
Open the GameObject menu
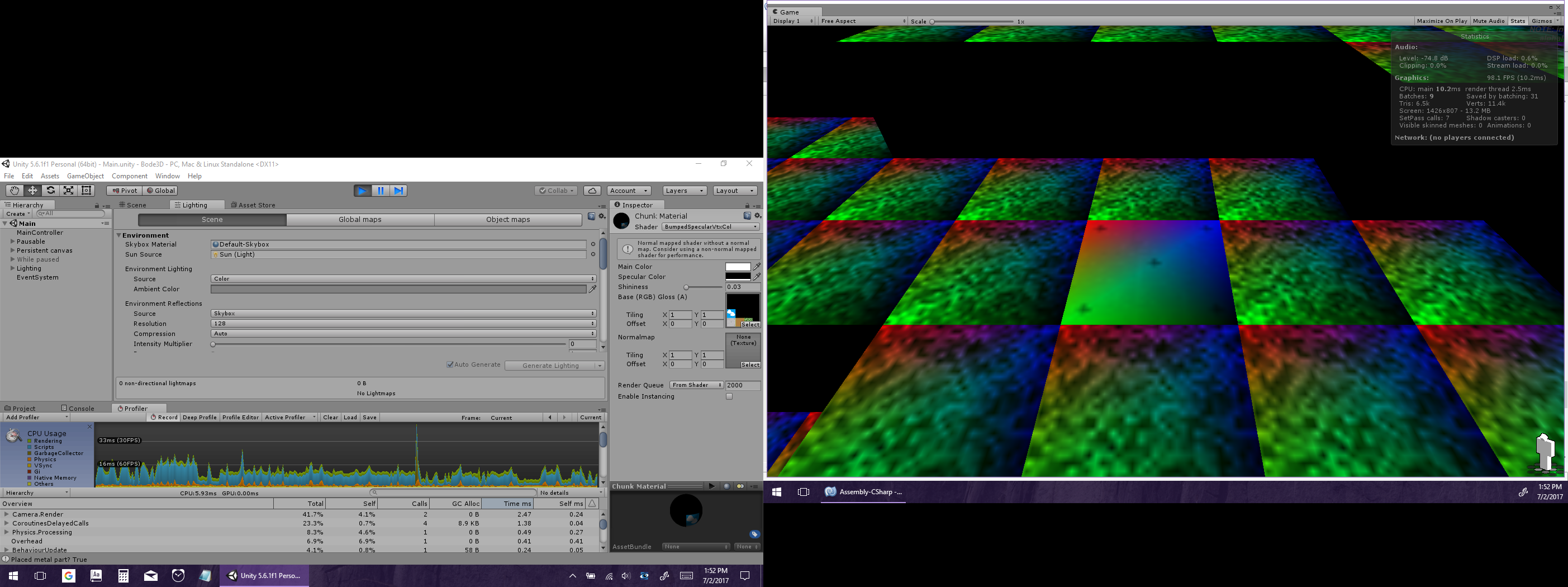click(85, 176)
